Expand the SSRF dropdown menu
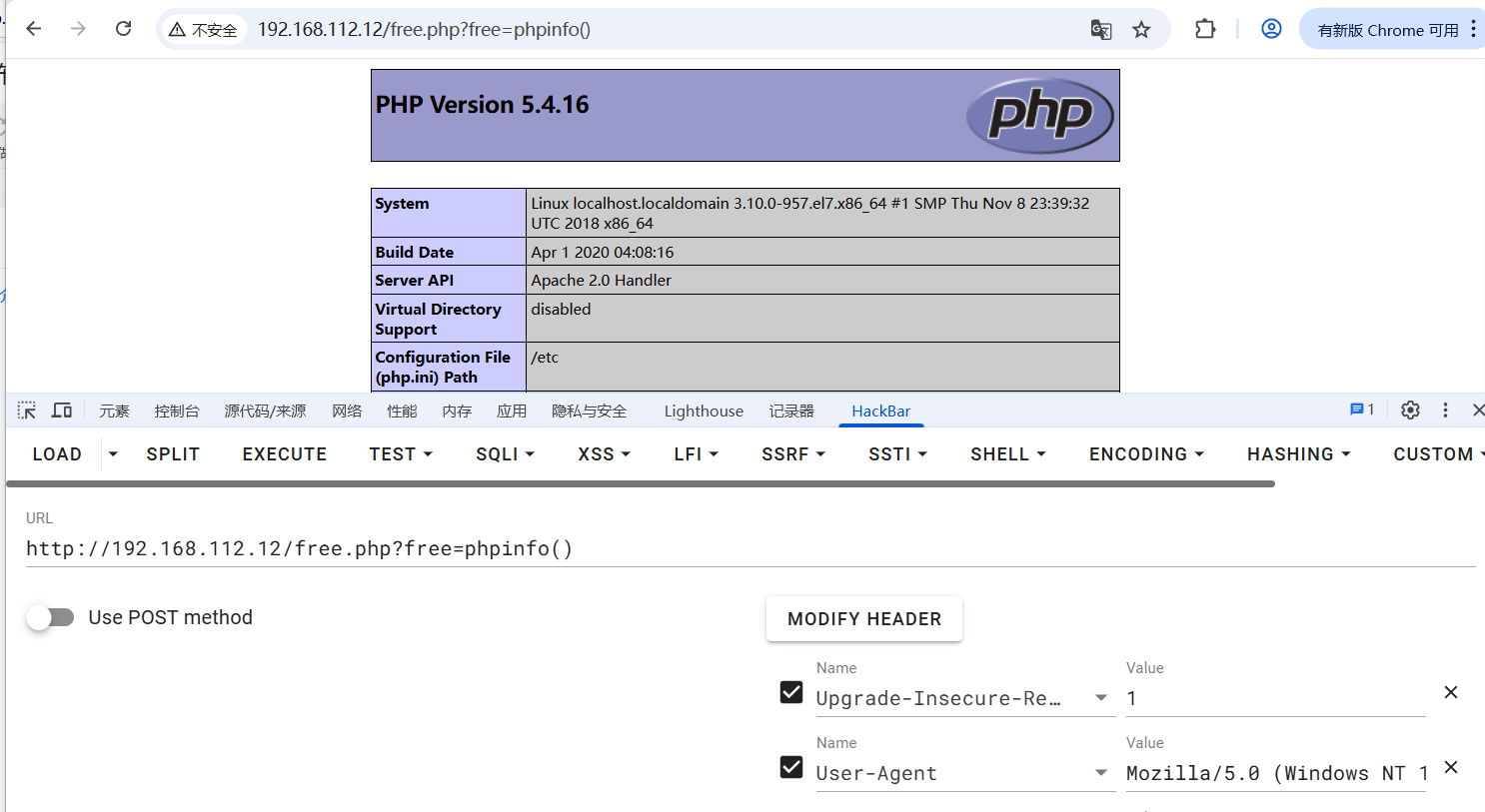This screenshot has height=812, width=1485. click(793, 453)
